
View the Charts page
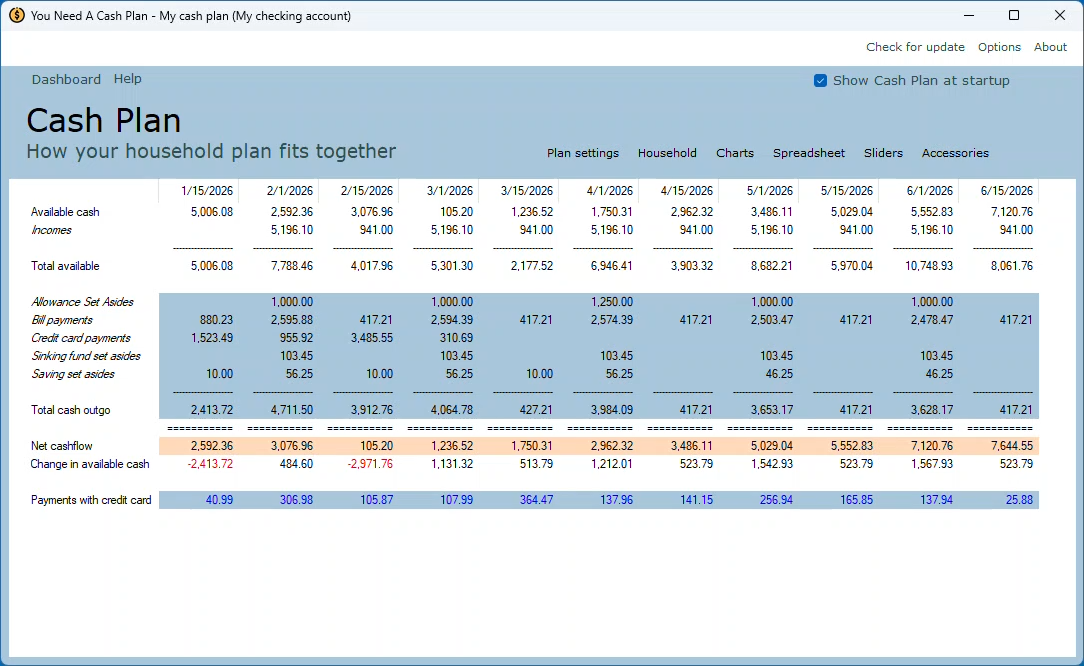[x=735, y=153]
